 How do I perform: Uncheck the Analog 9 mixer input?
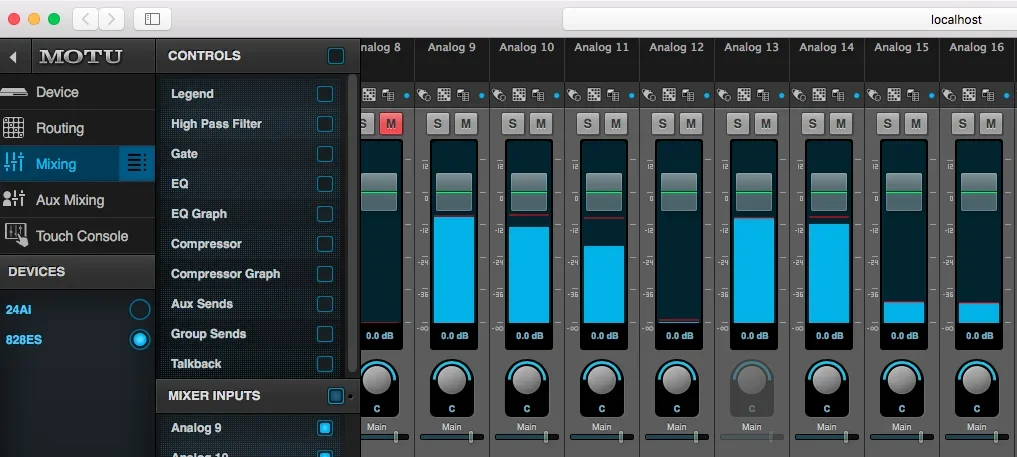tap(325, 428)
